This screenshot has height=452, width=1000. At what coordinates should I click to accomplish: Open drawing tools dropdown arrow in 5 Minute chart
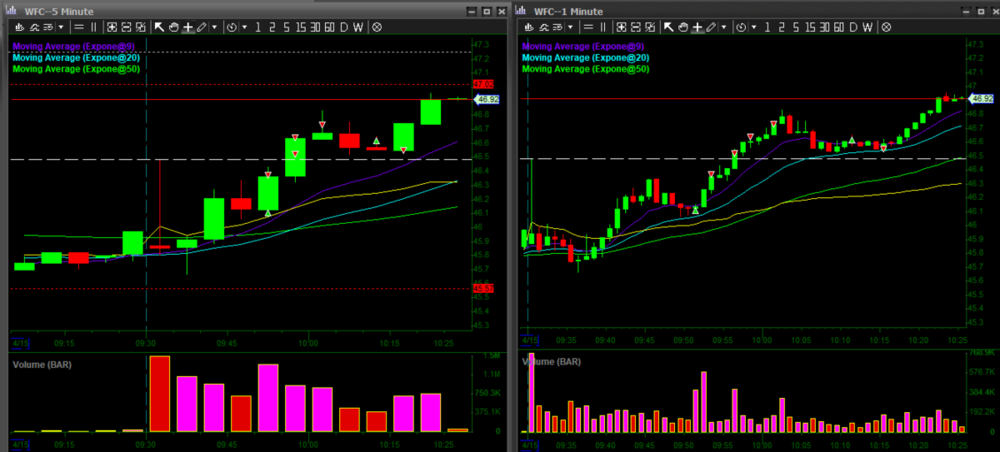tap(215, 28)
